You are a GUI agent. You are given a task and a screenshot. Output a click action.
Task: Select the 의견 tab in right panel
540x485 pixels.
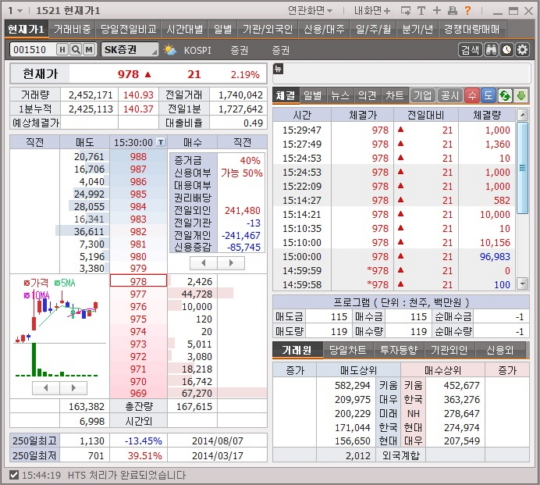click(367, 95)
